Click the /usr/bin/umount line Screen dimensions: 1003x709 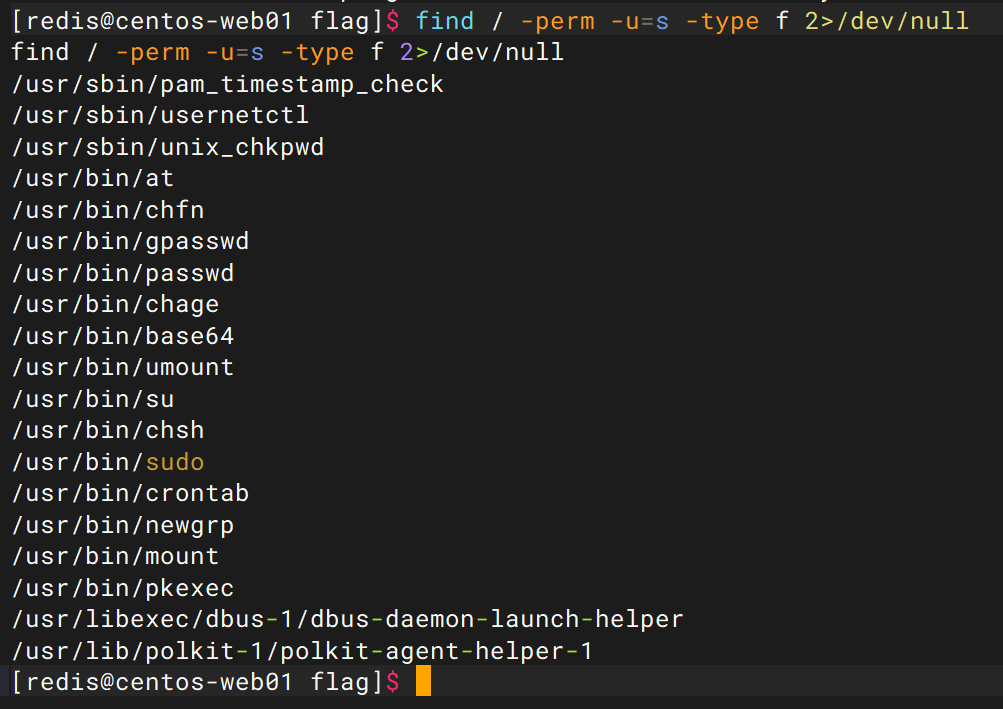[x=123, y=367]
